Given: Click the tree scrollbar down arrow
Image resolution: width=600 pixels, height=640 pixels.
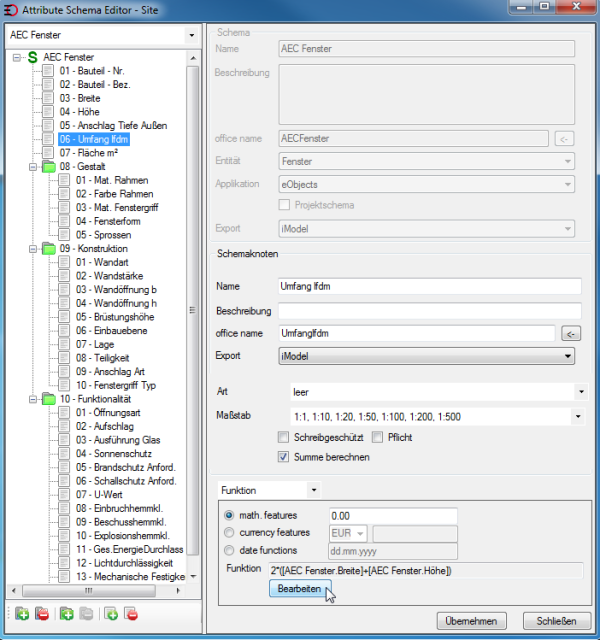Looking at the screenshot, I should coord(193,577).
